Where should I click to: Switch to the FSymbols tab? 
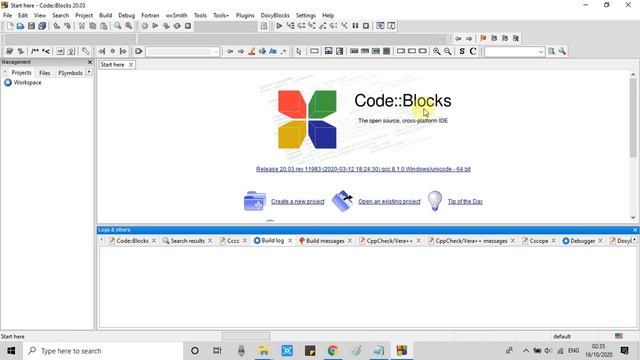(70, 73)
